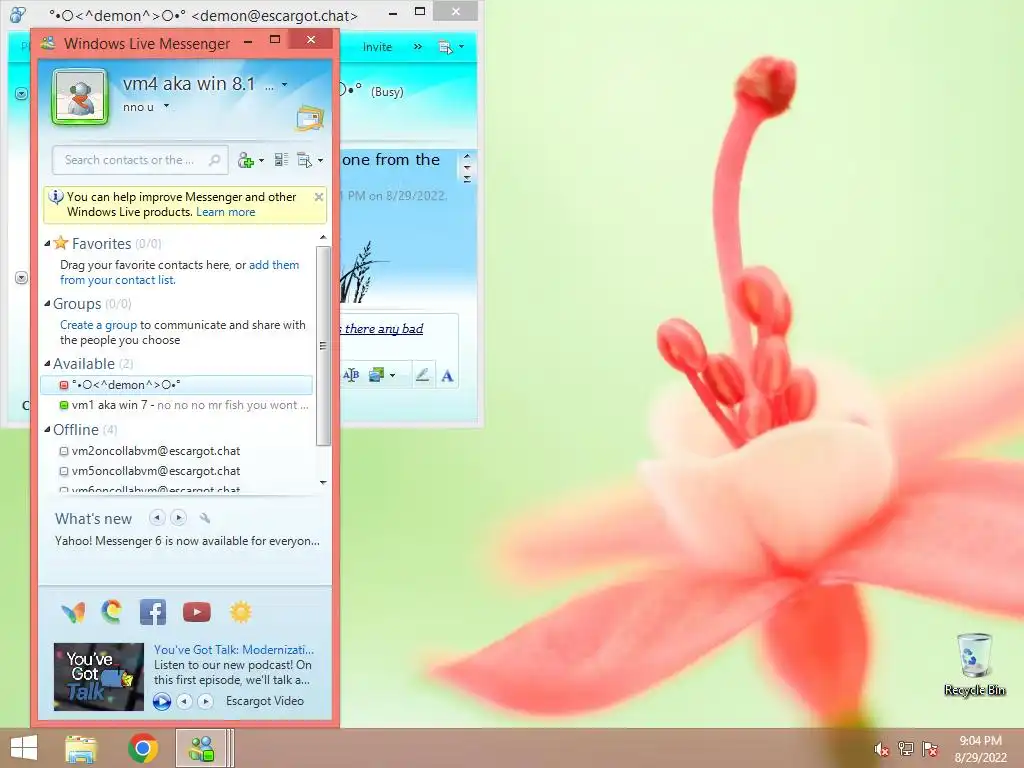This screenshot has width=1024, height=768.
Task: Click the network tray icon
Action: pos(906,749)
